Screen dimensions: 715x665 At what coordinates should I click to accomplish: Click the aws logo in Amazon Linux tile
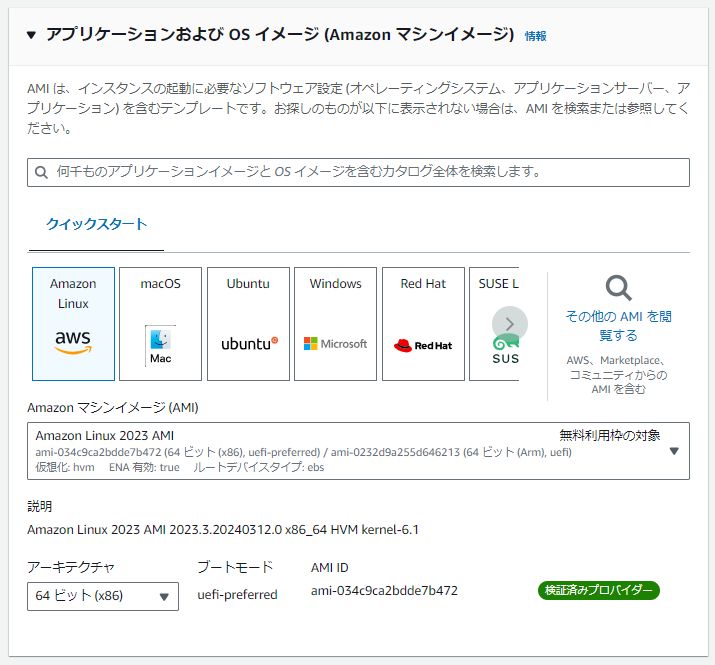[73, 342]
